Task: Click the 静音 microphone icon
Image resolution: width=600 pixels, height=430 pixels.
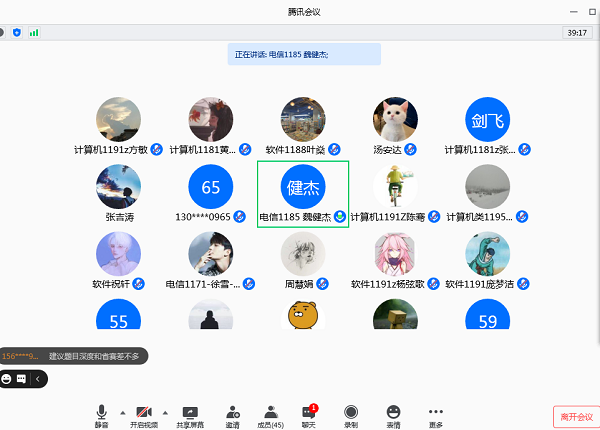Action: (101, 412)
